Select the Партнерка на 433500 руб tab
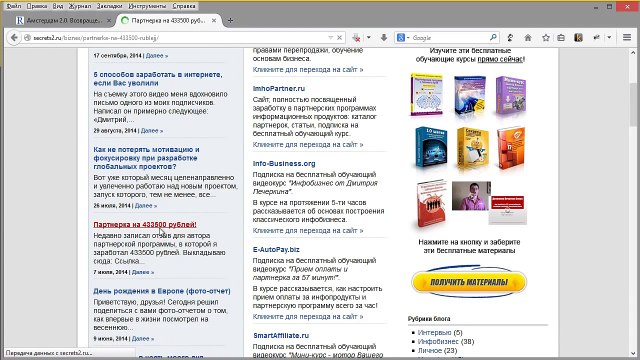Screen dimensions: 640x360 tap(168, 20)
